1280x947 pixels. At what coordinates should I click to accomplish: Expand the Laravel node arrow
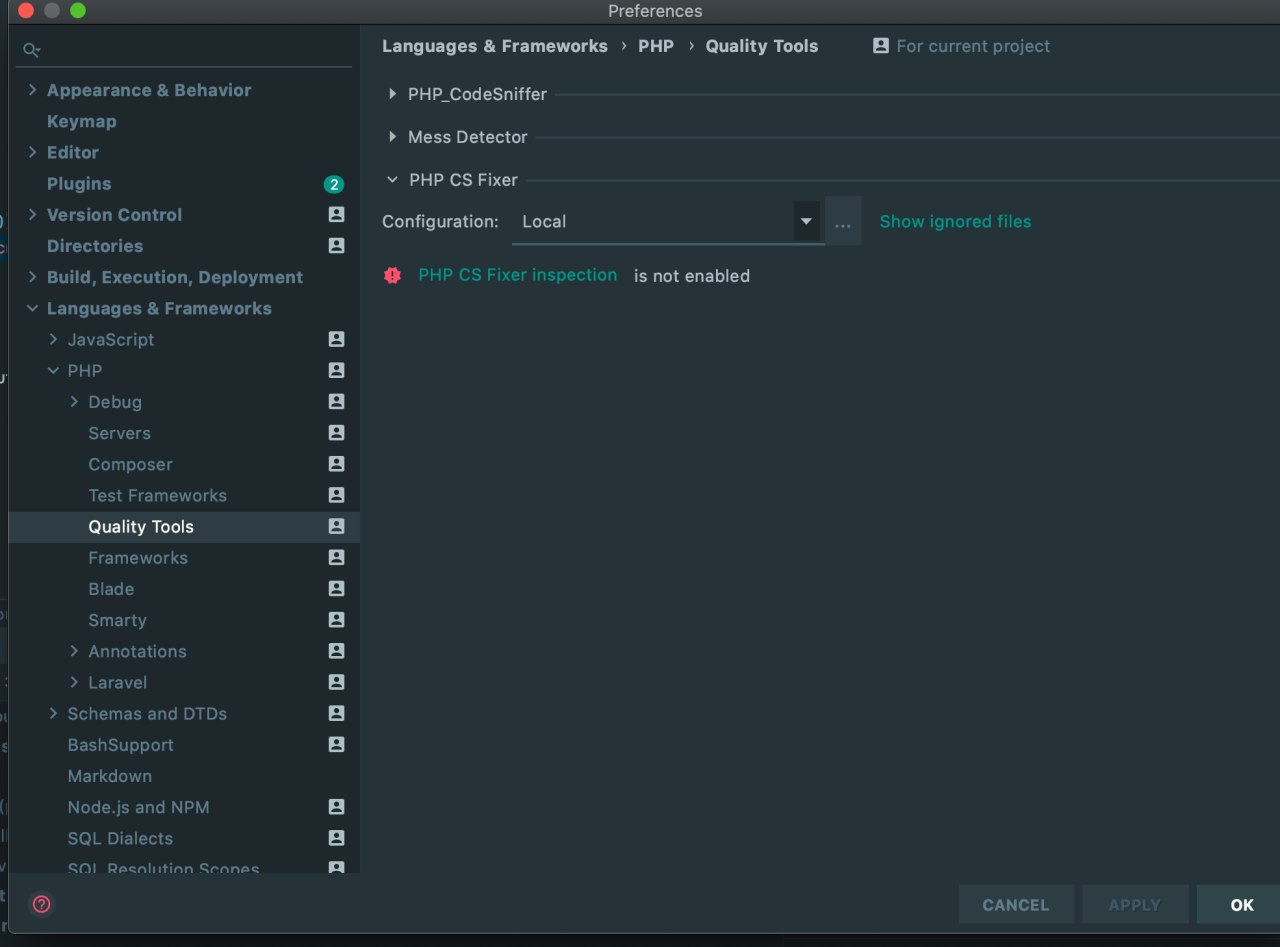coord(75,682)
